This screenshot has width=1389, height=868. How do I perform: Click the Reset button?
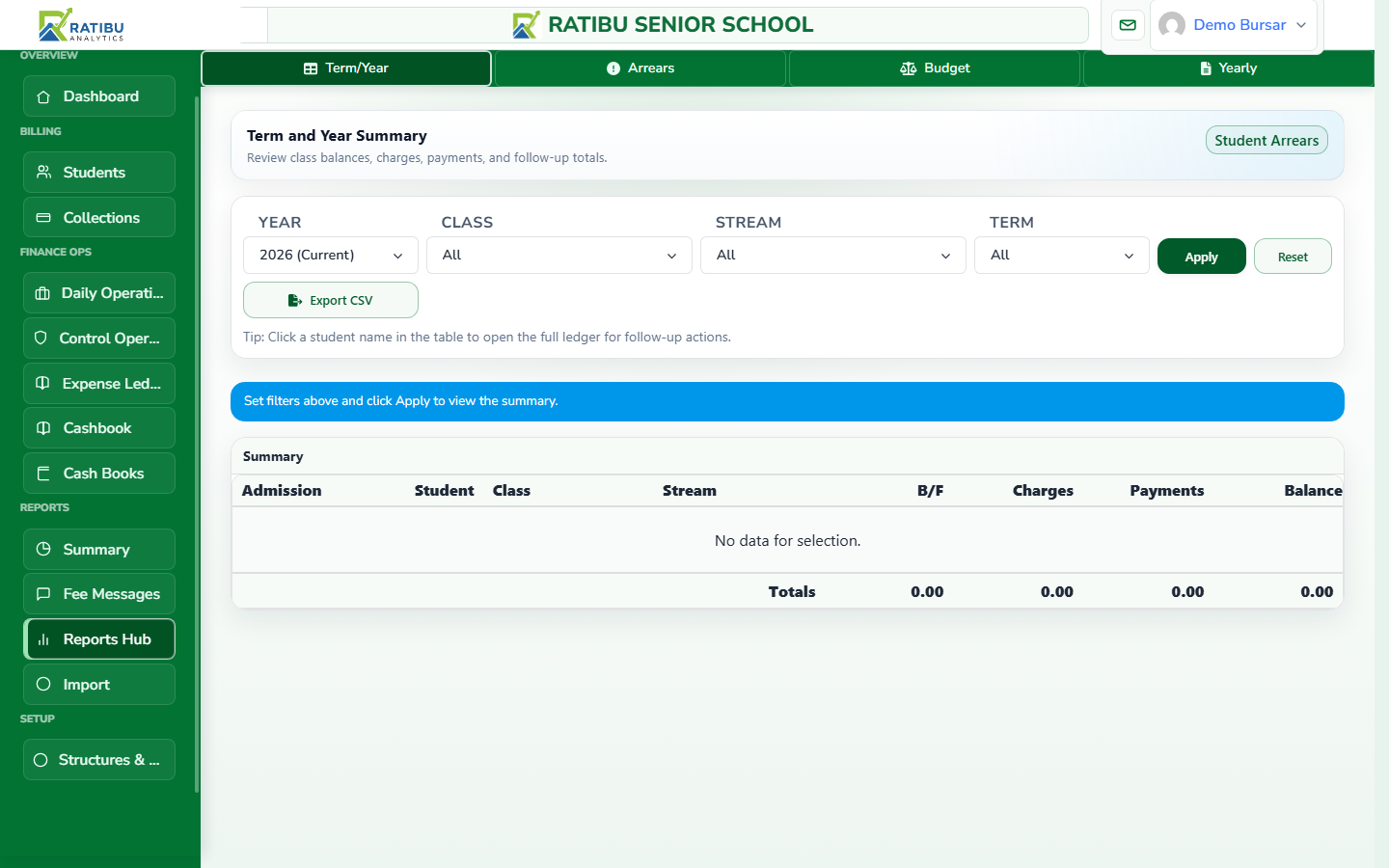(1293, 257)
